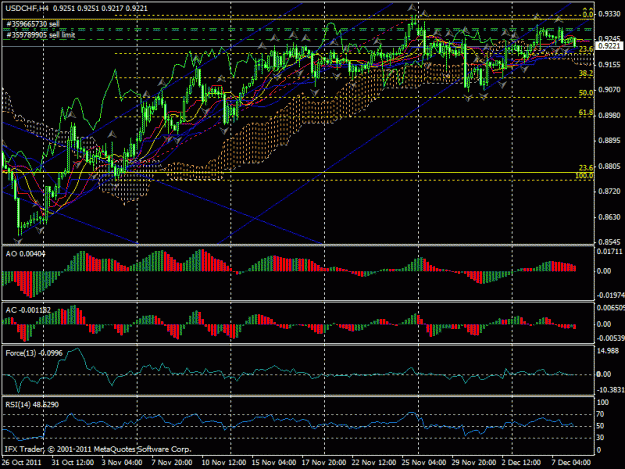The width and height of the screenshot is (625, 469).
Task: Click the 0.9155 price axis value
Action: pos(610,65)
